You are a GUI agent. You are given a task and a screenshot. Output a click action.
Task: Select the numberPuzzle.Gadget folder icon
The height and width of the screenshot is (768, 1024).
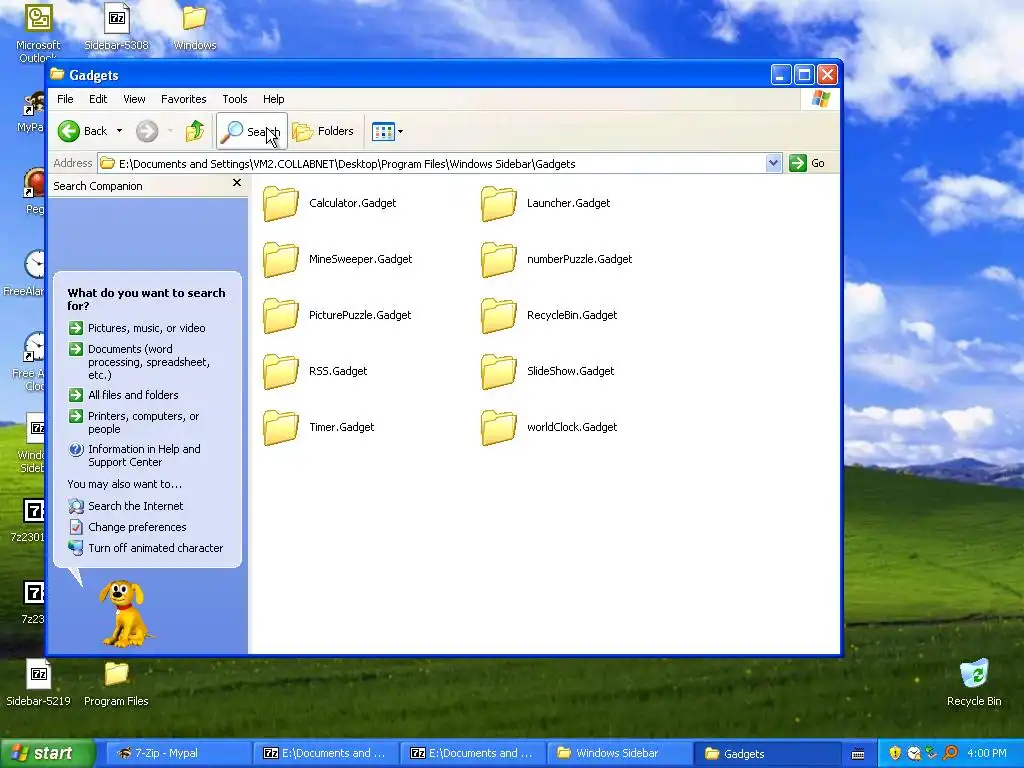499,259
